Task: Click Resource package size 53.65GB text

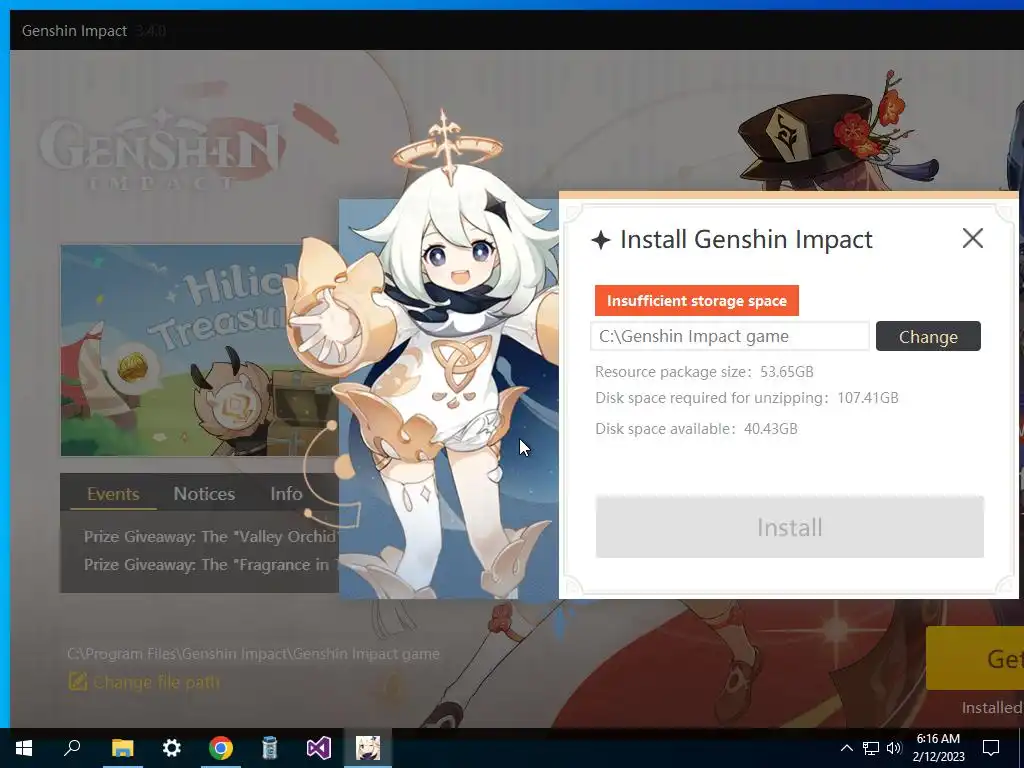Action: (704, 372)
